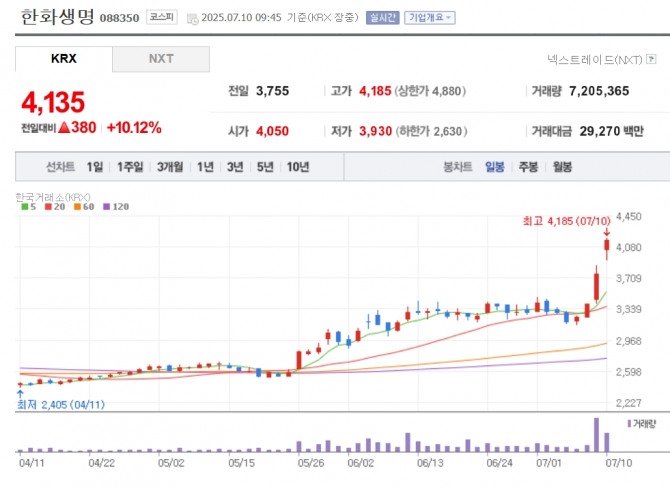Viewport: 670px width, 489px height.
Task: Click the 거래량 legend icon on volume chart
Action: pyautogui.click(x=628, y=424)
